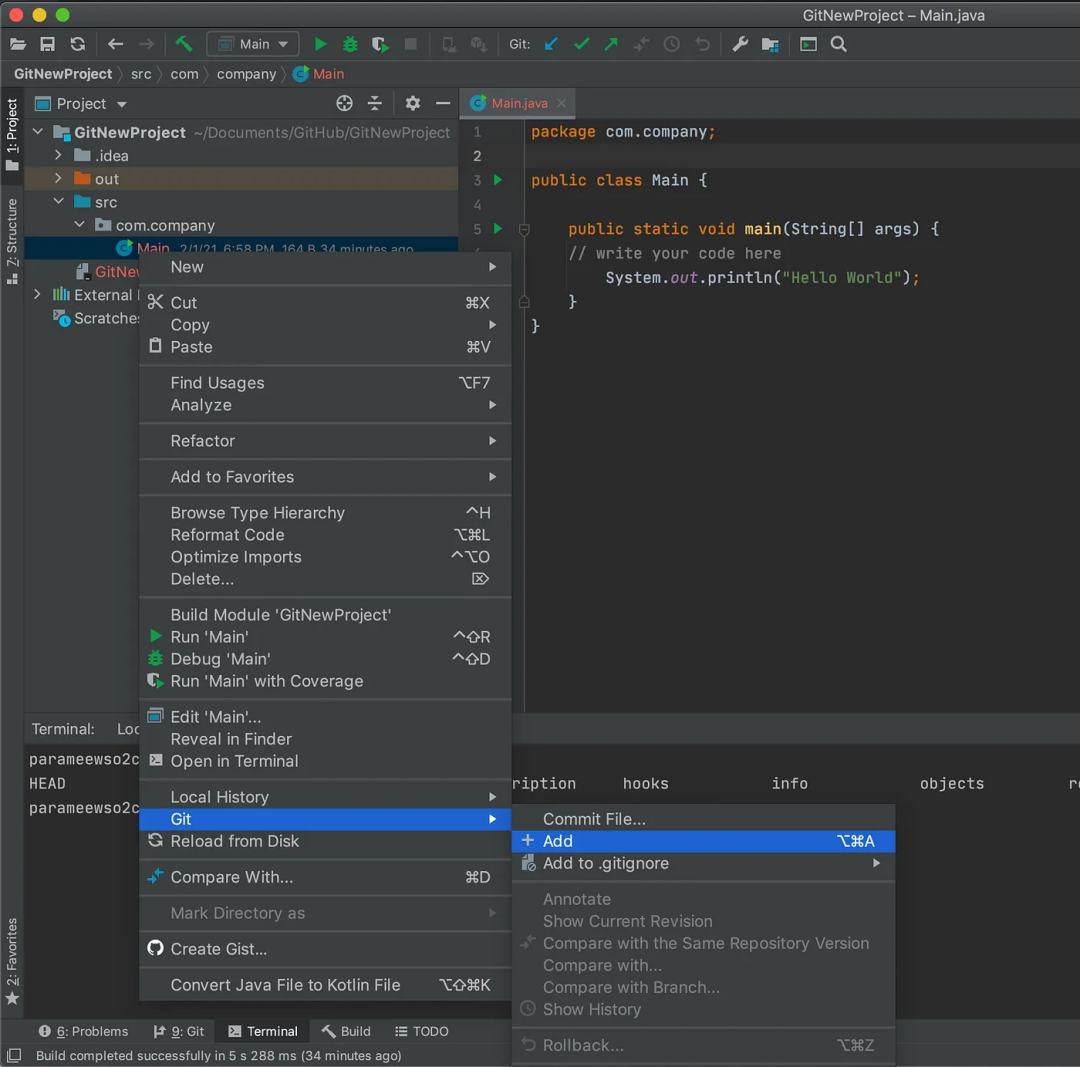Open the TODO tool window
Image resolution: width=1080 pixels, height=1067 pixels.
[422, 1031]
